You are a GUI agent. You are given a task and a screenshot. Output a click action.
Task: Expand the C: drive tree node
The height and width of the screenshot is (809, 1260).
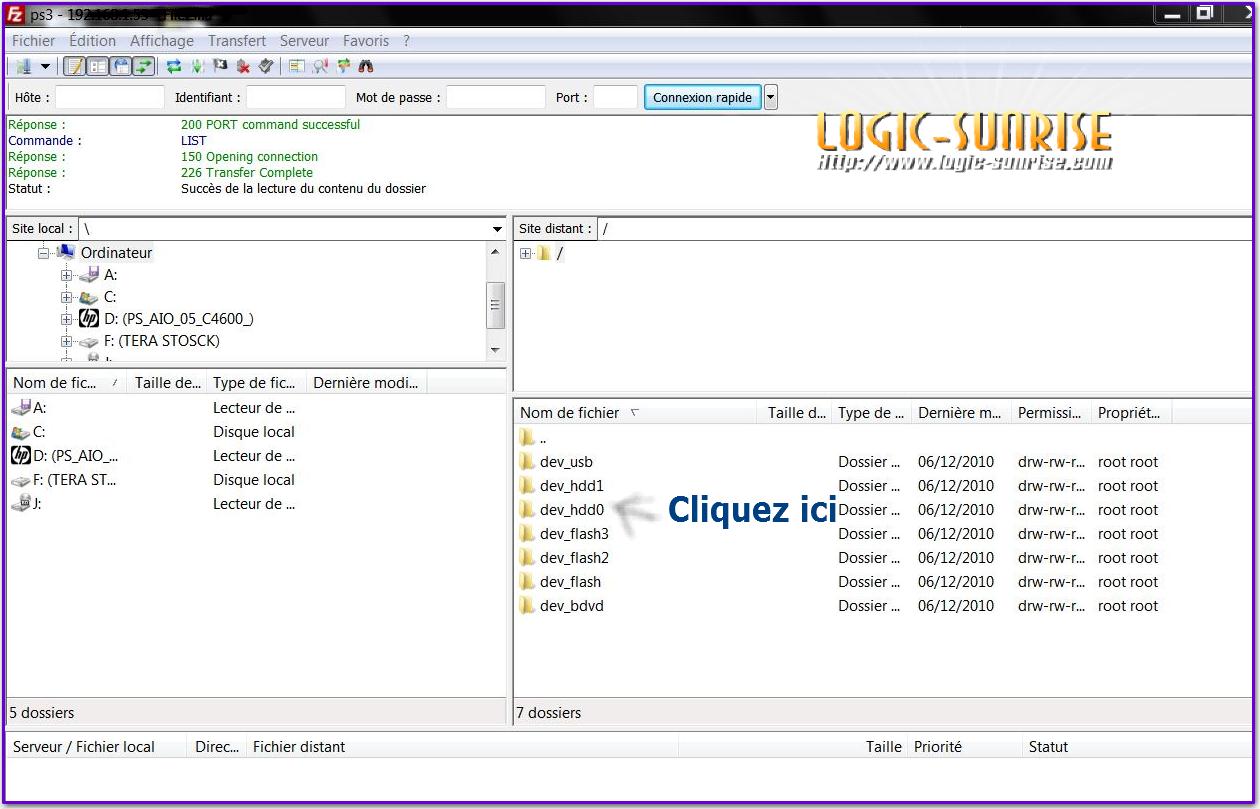click(x=66, y=297)
